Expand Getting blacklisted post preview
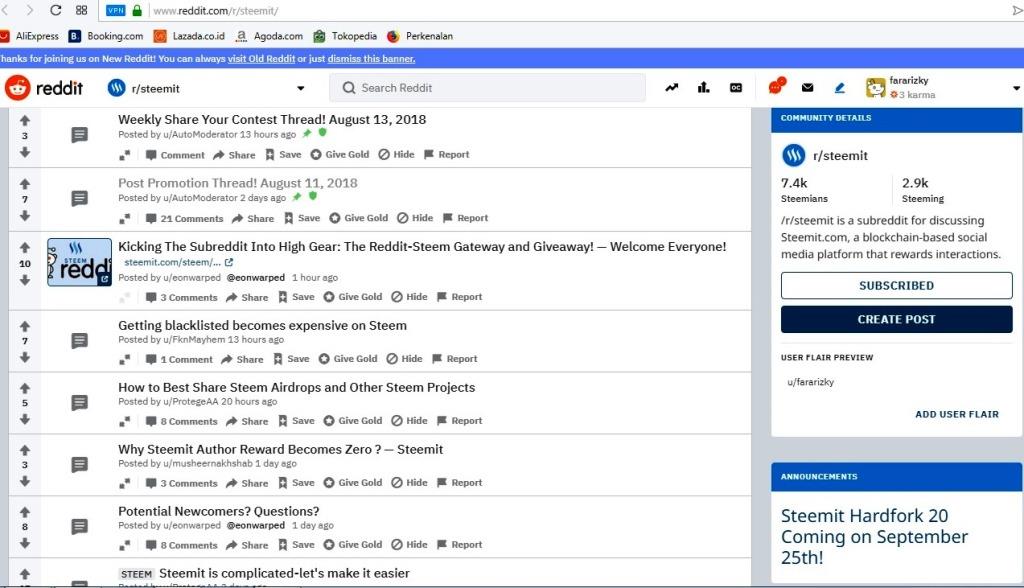Viewport: 1024px width, 588px height. [x=125, y=359]
